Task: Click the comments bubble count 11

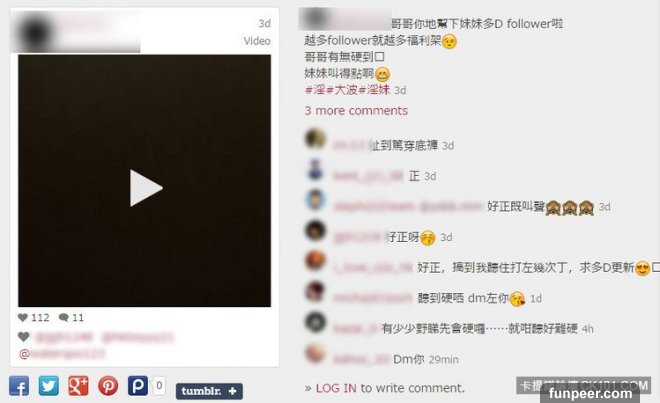Action: pos(71,318)
